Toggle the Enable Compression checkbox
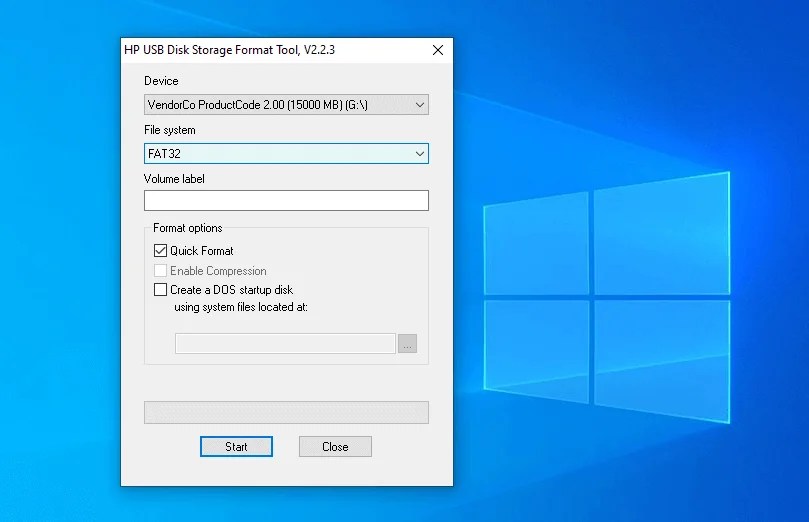 [x=160, y=270]
